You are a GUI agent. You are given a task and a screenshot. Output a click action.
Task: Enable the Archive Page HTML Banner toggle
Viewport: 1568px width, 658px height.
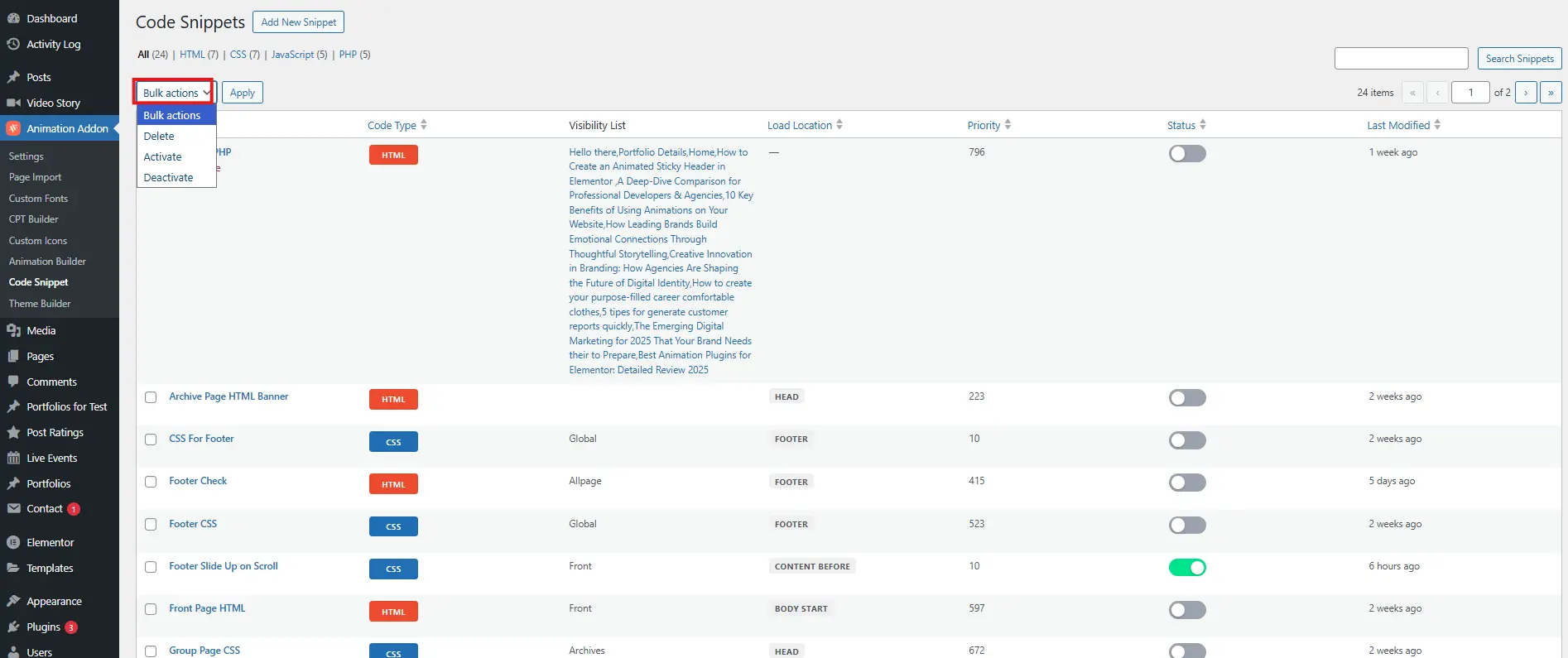pyautogui.click(x=1186, y=397)
